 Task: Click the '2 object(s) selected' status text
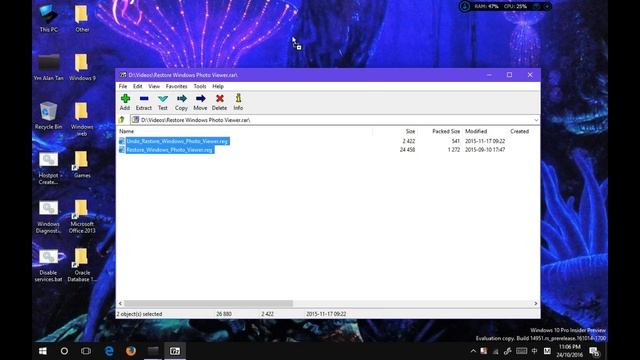pyautogui.click(x=140, y=314)
